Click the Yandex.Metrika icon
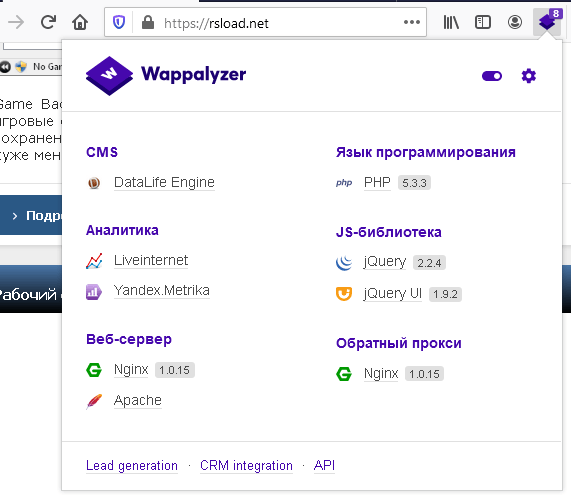This screenshot has height=498, width=571. [94, 292]
